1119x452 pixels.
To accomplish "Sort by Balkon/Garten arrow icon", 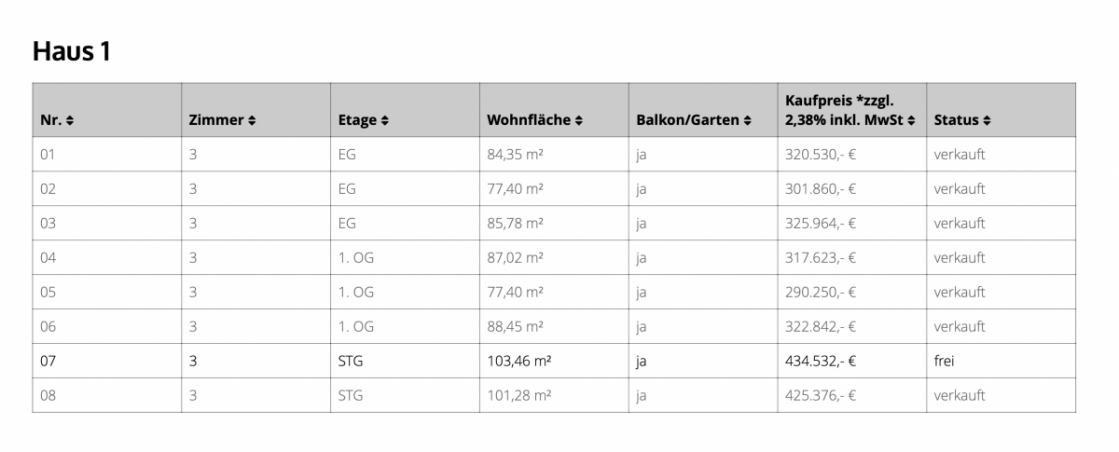I will coord(747,121).
